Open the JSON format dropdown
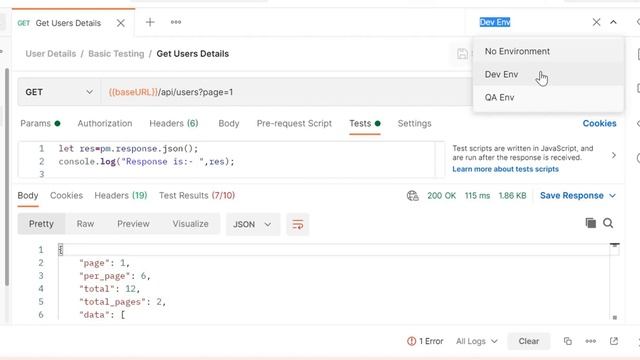The width and height of the screenshot is (640, 360). [253, 224]
